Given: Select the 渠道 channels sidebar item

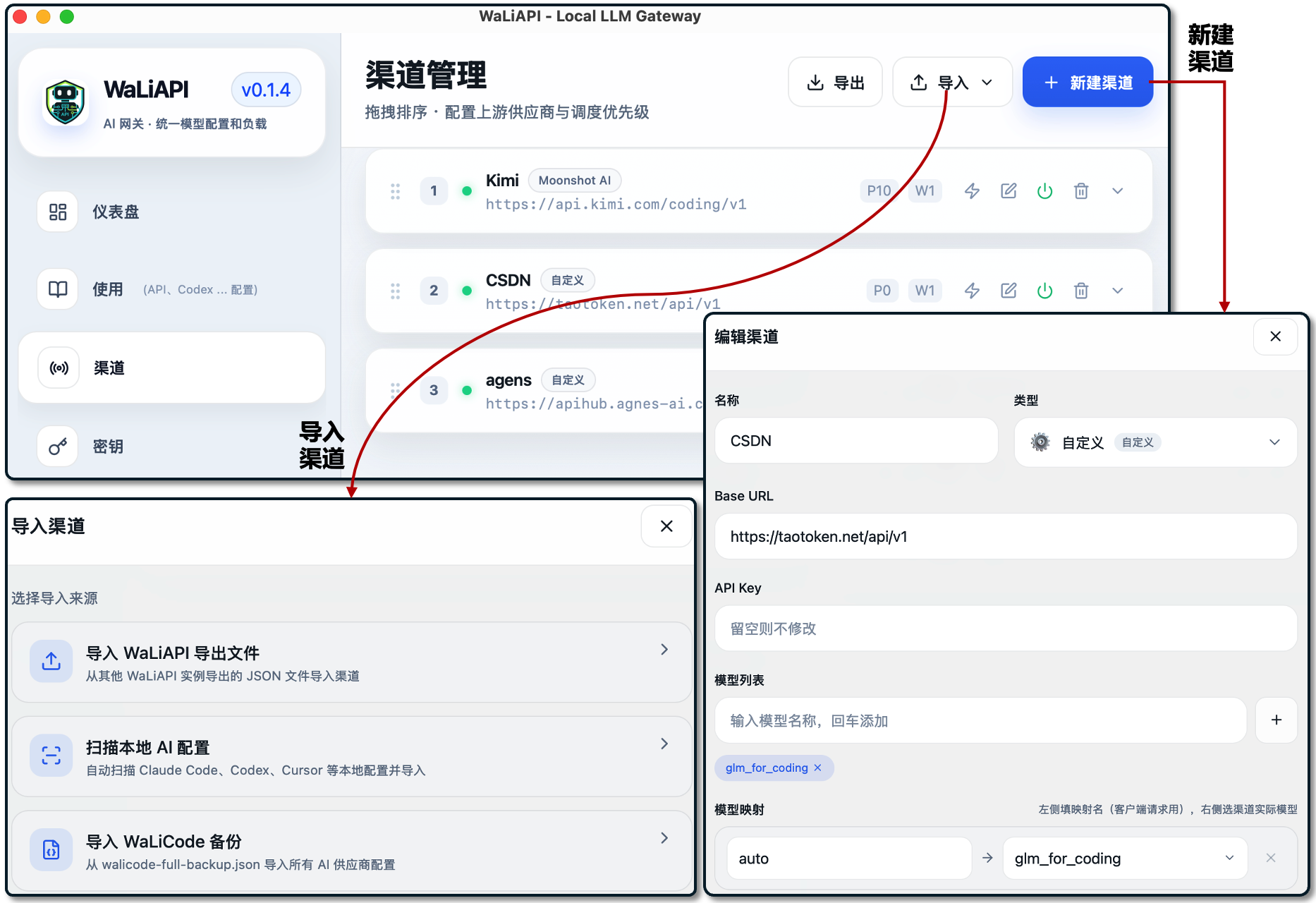Looking at the screenshot, I should coord(171,368).
